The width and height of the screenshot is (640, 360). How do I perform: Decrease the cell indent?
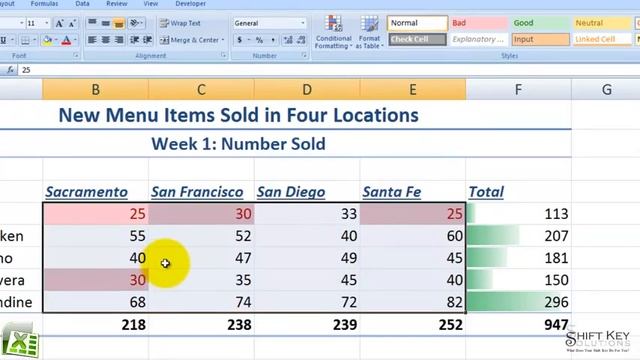pos(134,40)
